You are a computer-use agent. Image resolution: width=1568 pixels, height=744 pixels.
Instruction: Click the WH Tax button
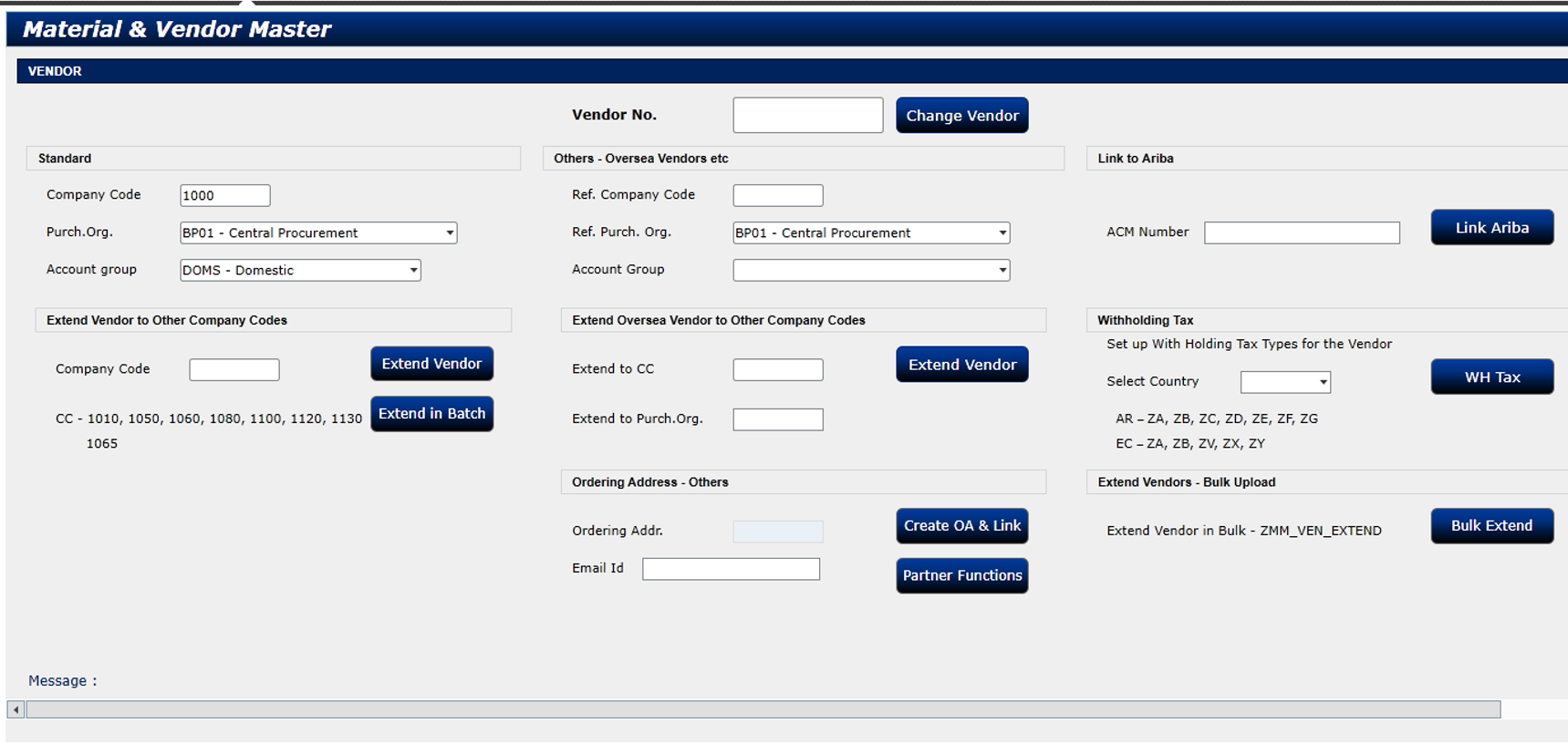1491,377
